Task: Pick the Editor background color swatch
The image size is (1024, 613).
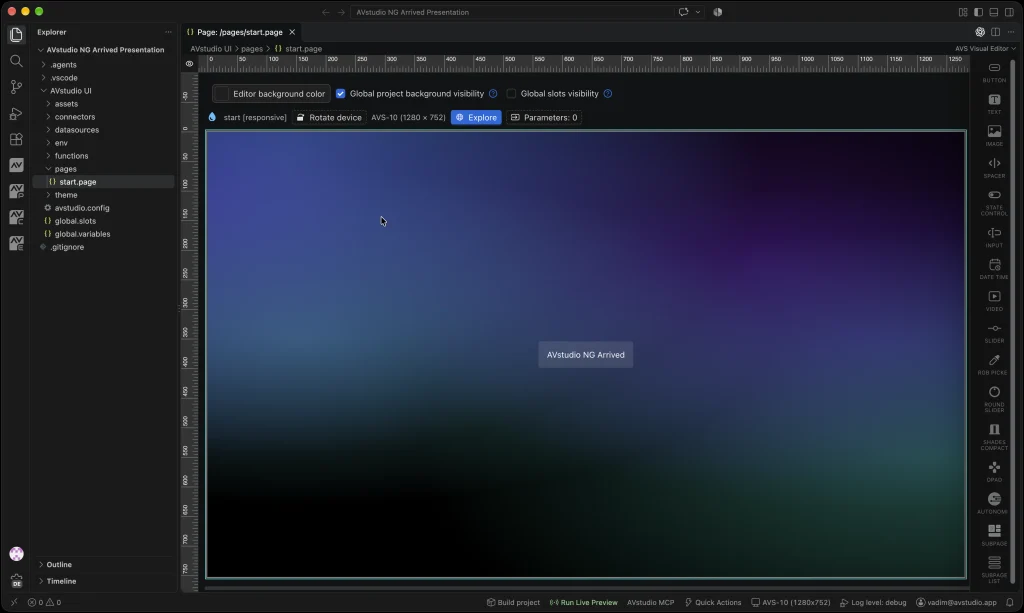Action: pos(222,93)
